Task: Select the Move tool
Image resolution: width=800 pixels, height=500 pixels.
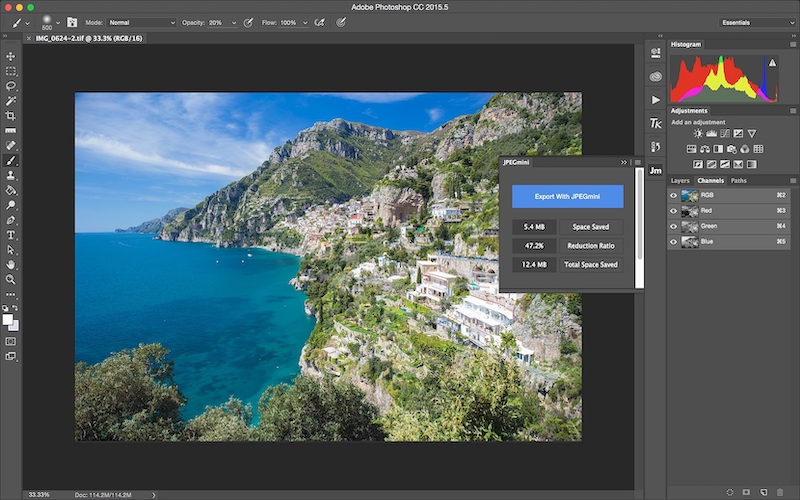Action: (x=11, y=57)
